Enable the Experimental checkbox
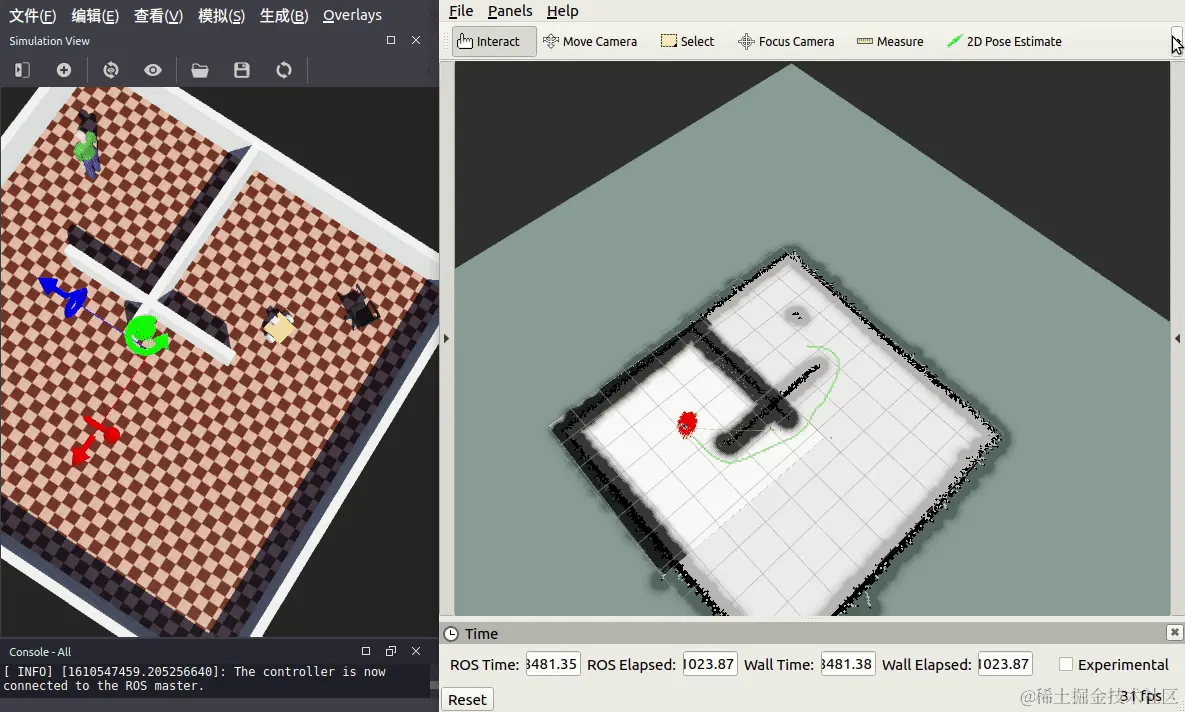 [x=1066, y=664]
